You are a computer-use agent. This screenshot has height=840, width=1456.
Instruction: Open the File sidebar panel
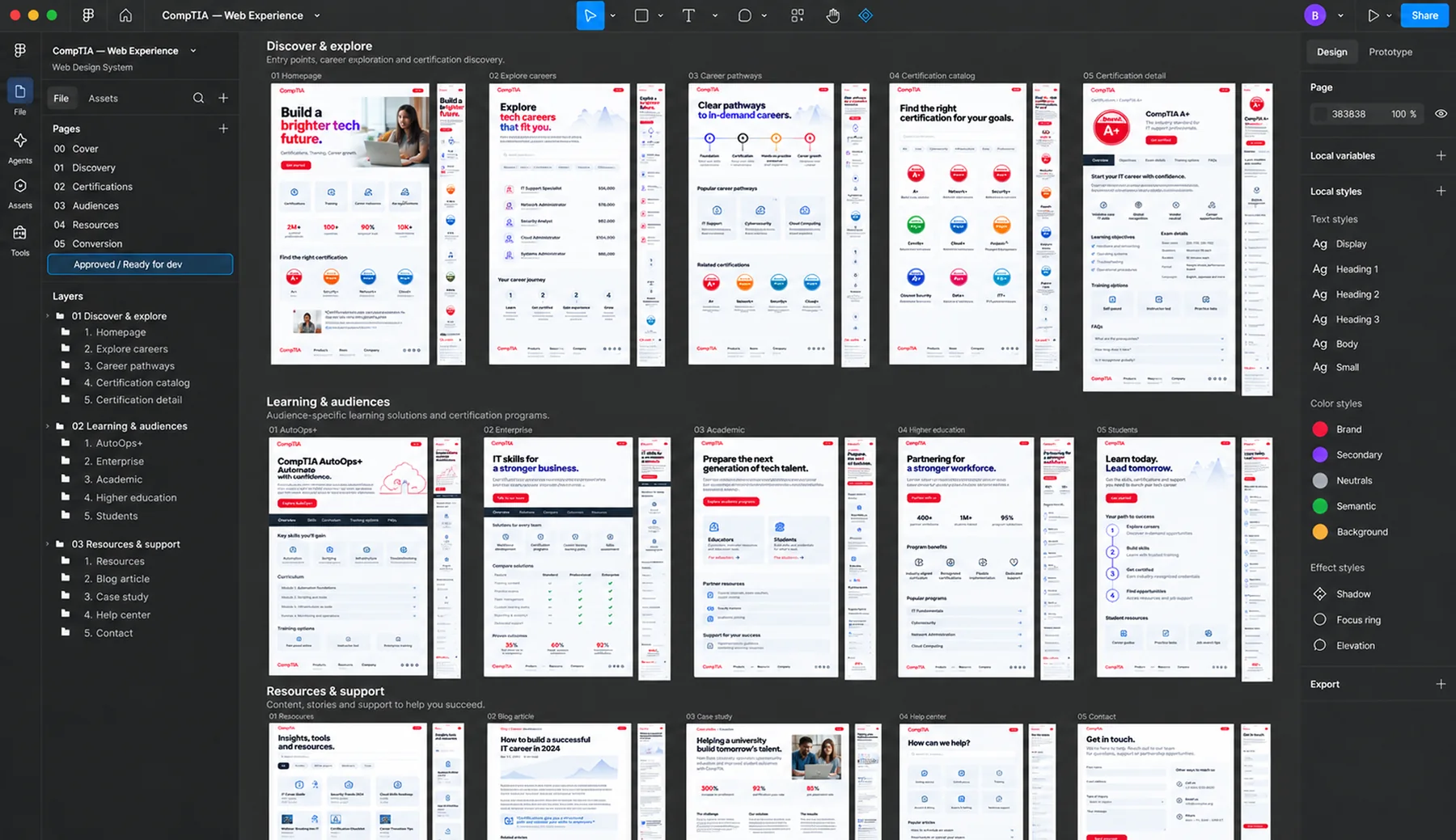[20, 97]
